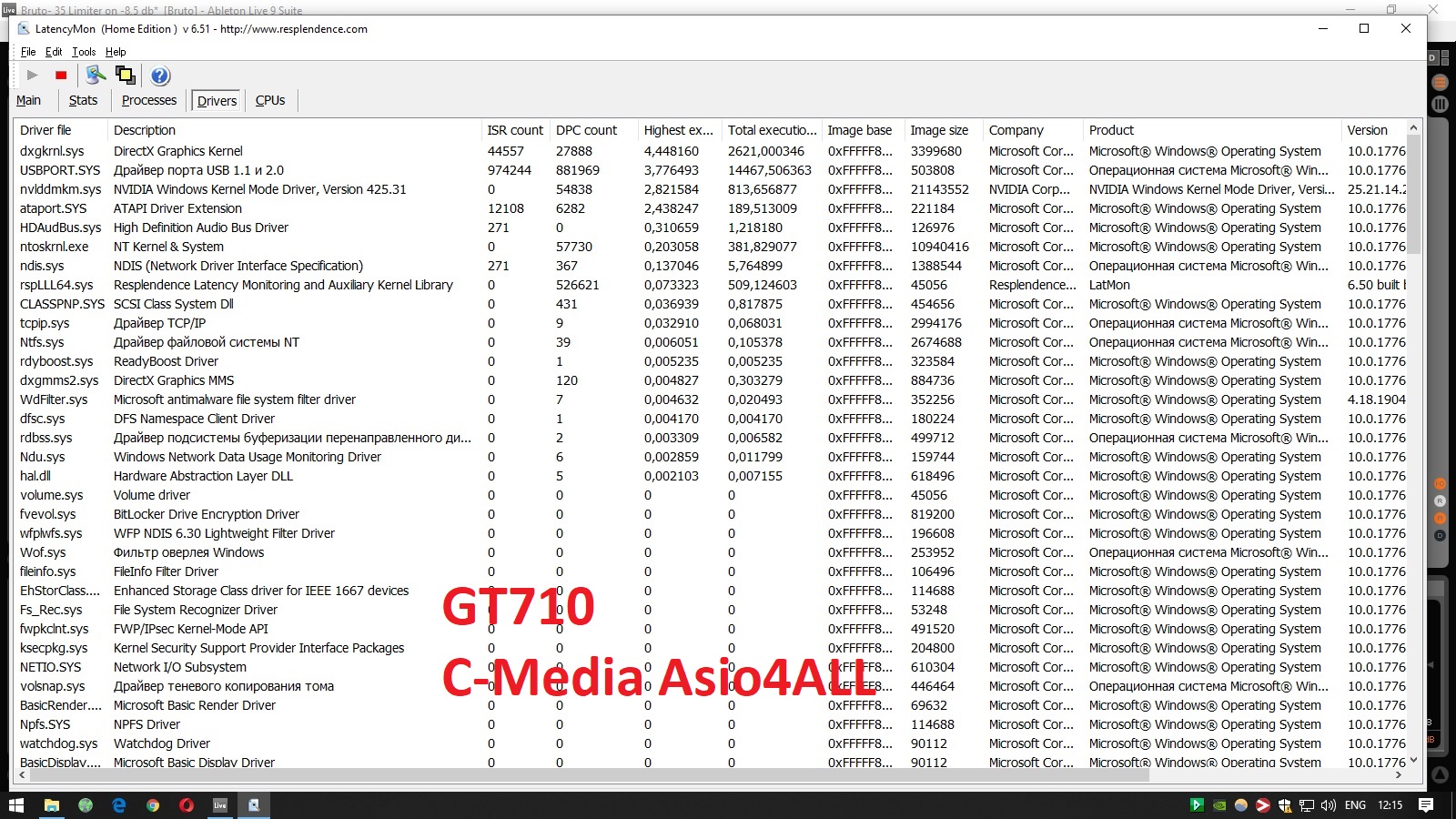
Task: Launch Microsoft Edge from the taskbar
Action: (119, 805)
